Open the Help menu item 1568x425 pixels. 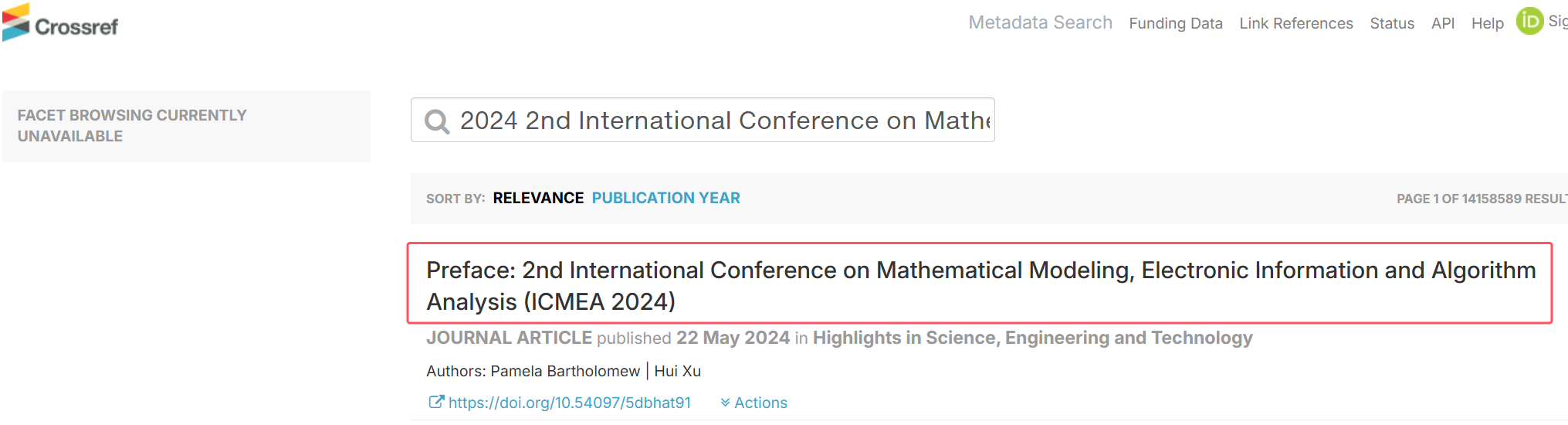click(1487, 23)
